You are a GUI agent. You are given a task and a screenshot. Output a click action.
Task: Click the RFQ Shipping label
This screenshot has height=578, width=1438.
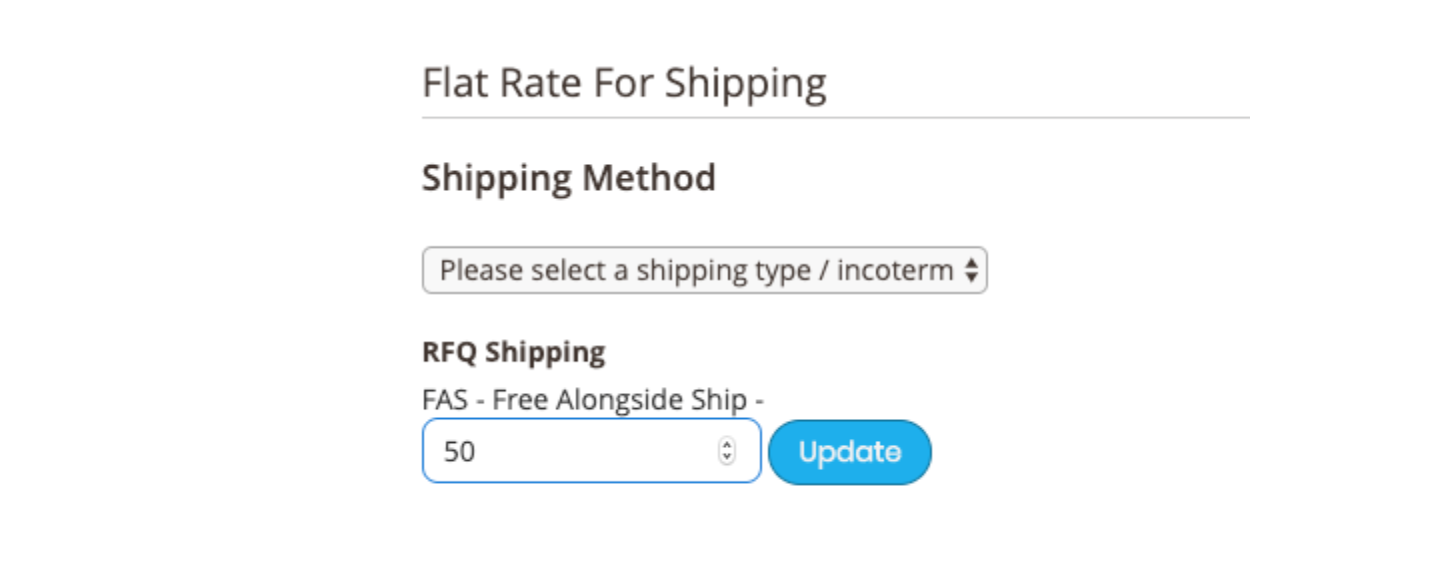[x=513, y=352]
